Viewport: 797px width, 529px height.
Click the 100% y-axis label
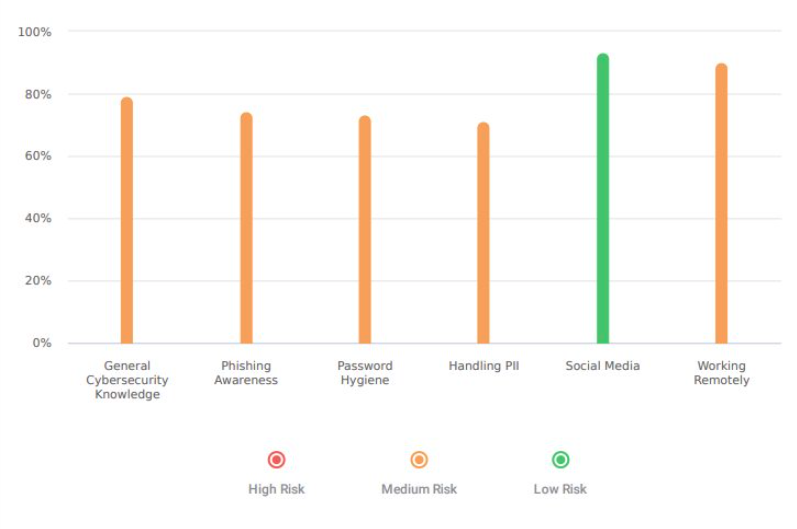tap(35, 32)
